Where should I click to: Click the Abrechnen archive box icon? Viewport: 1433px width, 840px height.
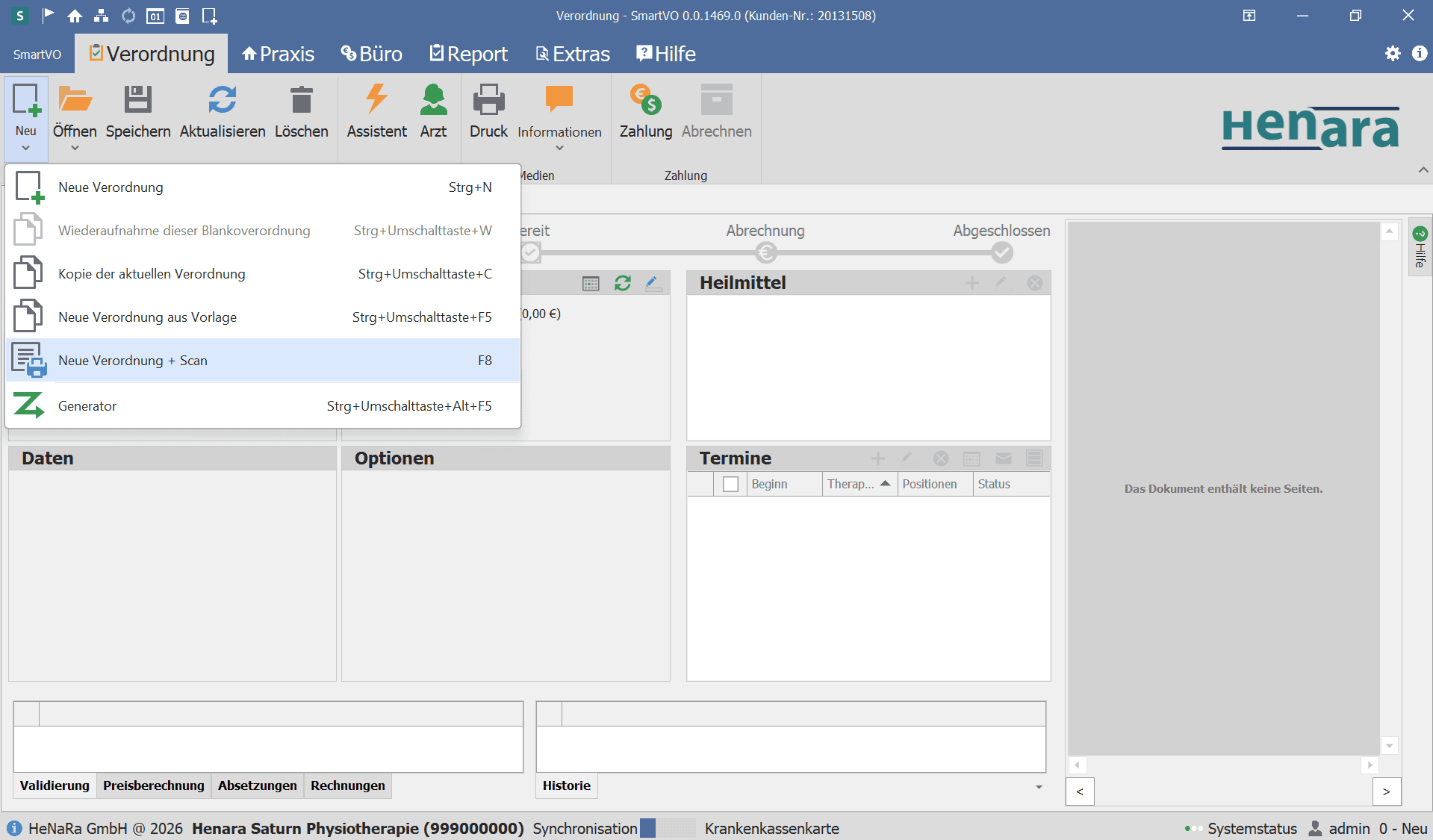pos(717,112)
